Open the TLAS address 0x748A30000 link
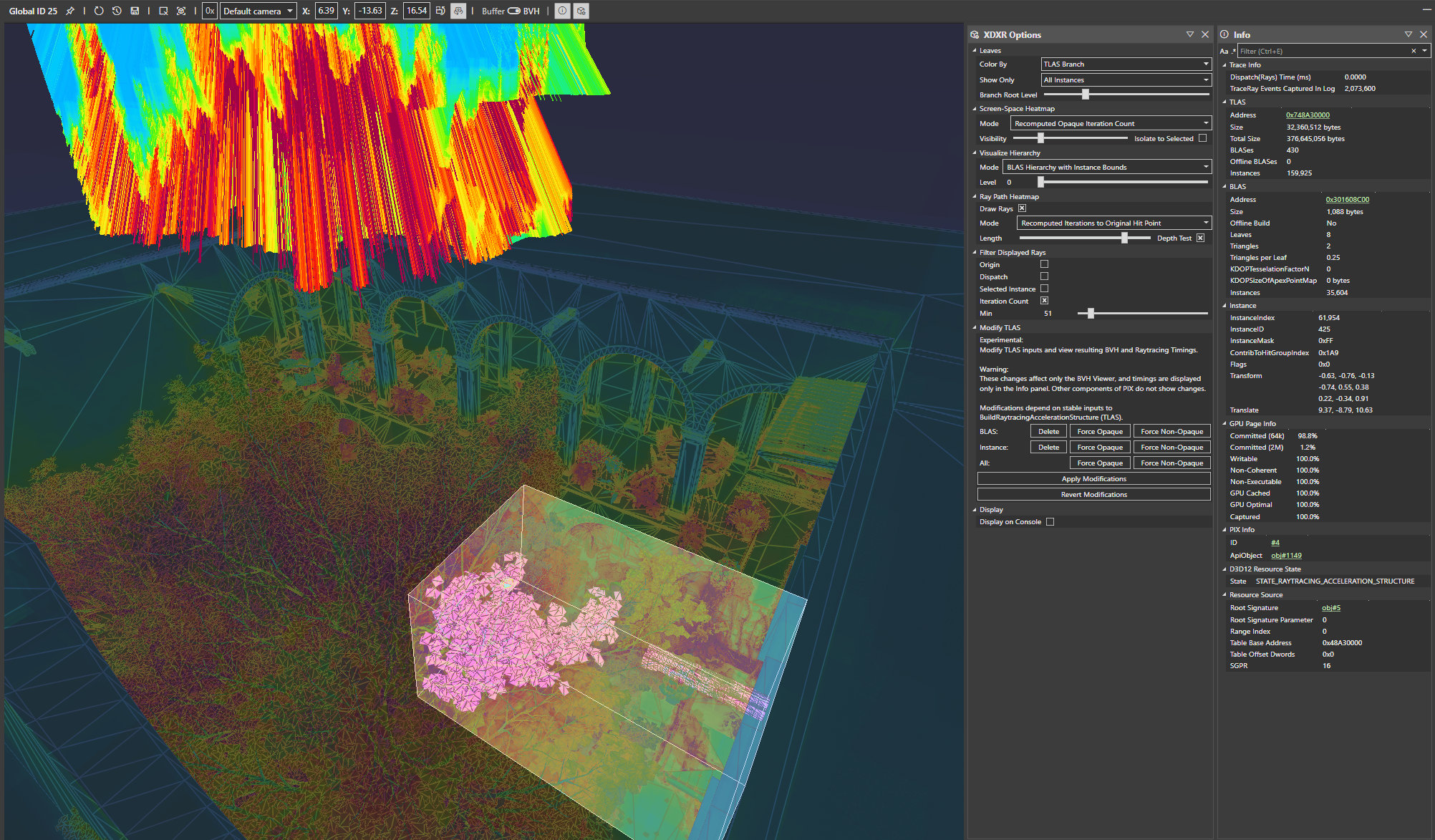 tap(1308, 115)
